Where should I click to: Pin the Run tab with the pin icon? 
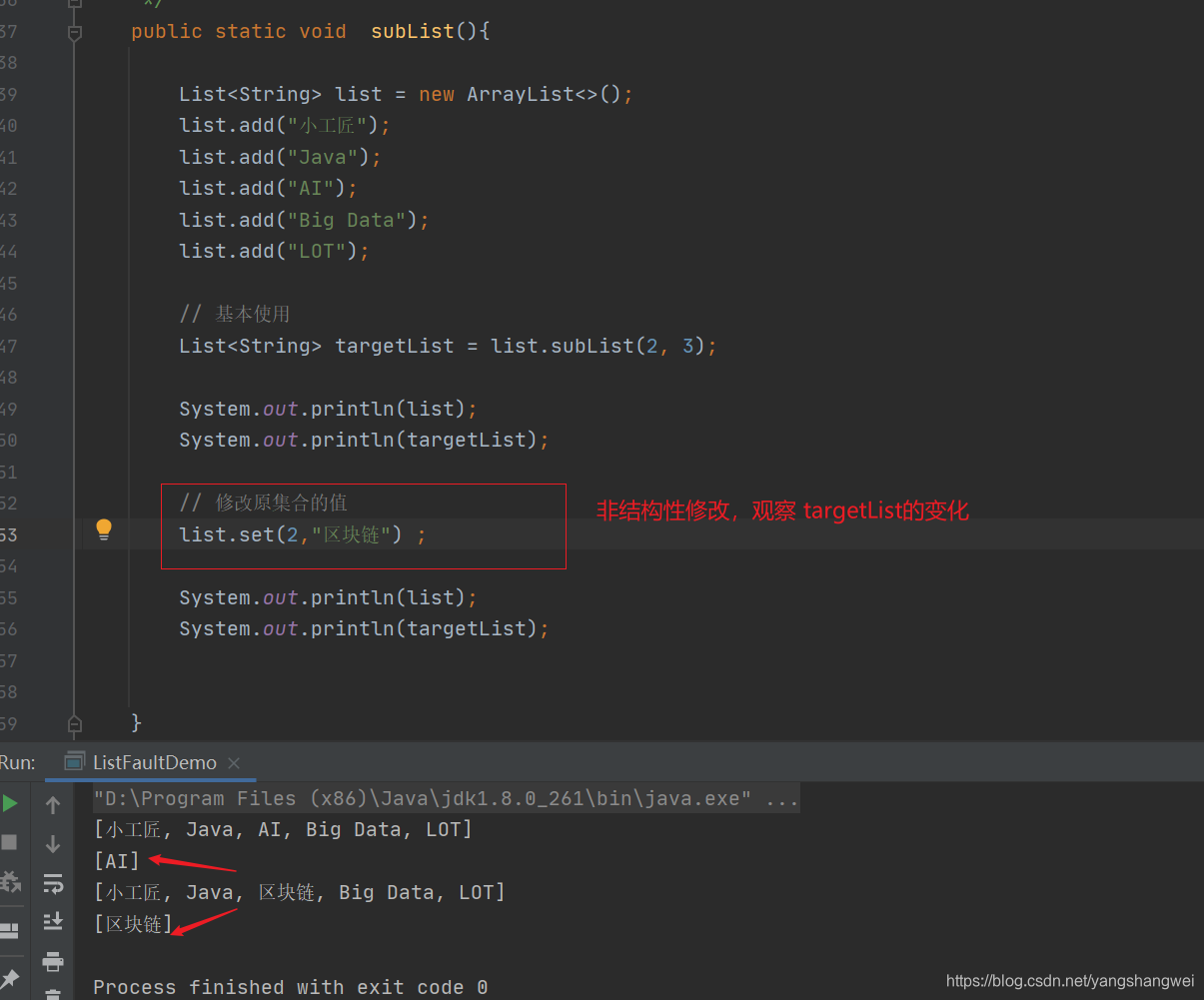tap(9, 978)
